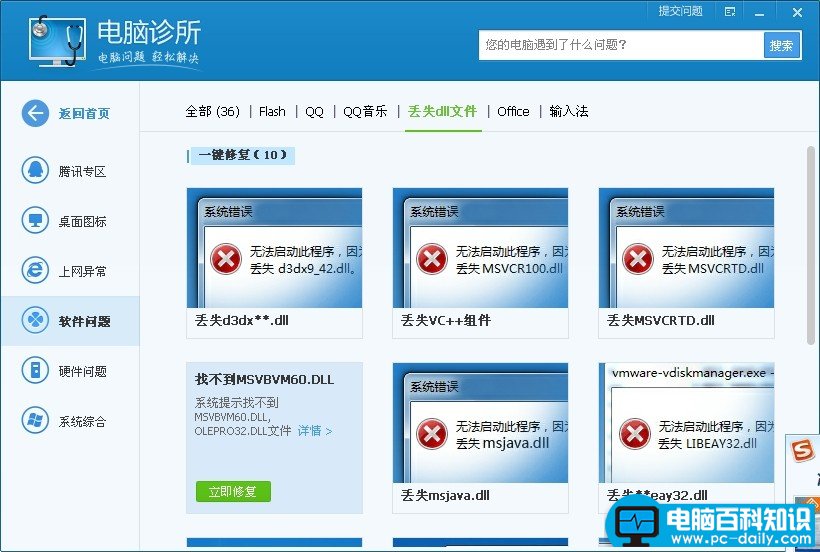The image size is (820, 552).
Task: Click the 返回首页 text
Action: (x=84, y=113)
